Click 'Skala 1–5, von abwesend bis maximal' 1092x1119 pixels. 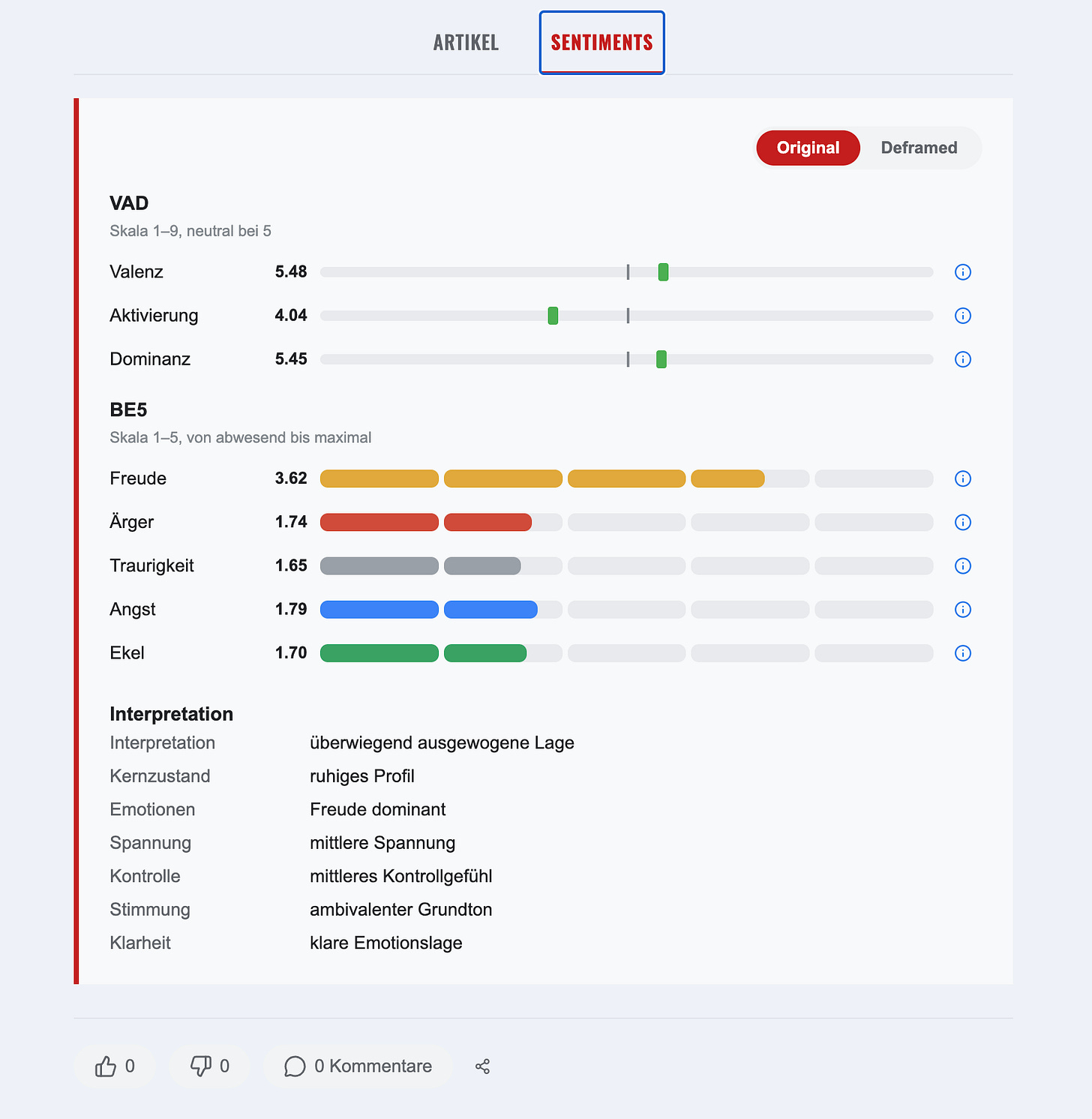click(x=241, y=437)
